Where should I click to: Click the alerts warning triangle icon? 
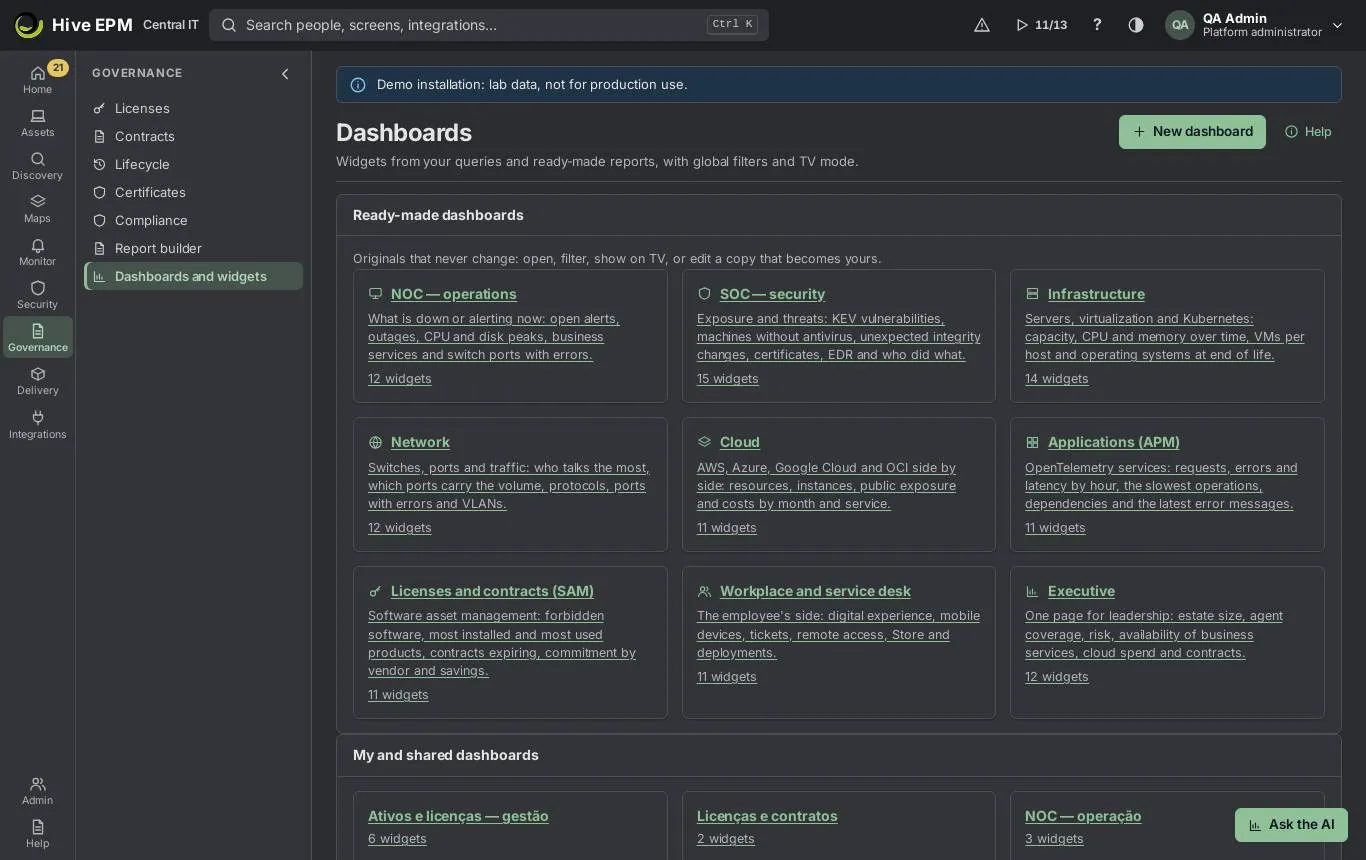tap(982, 25)
